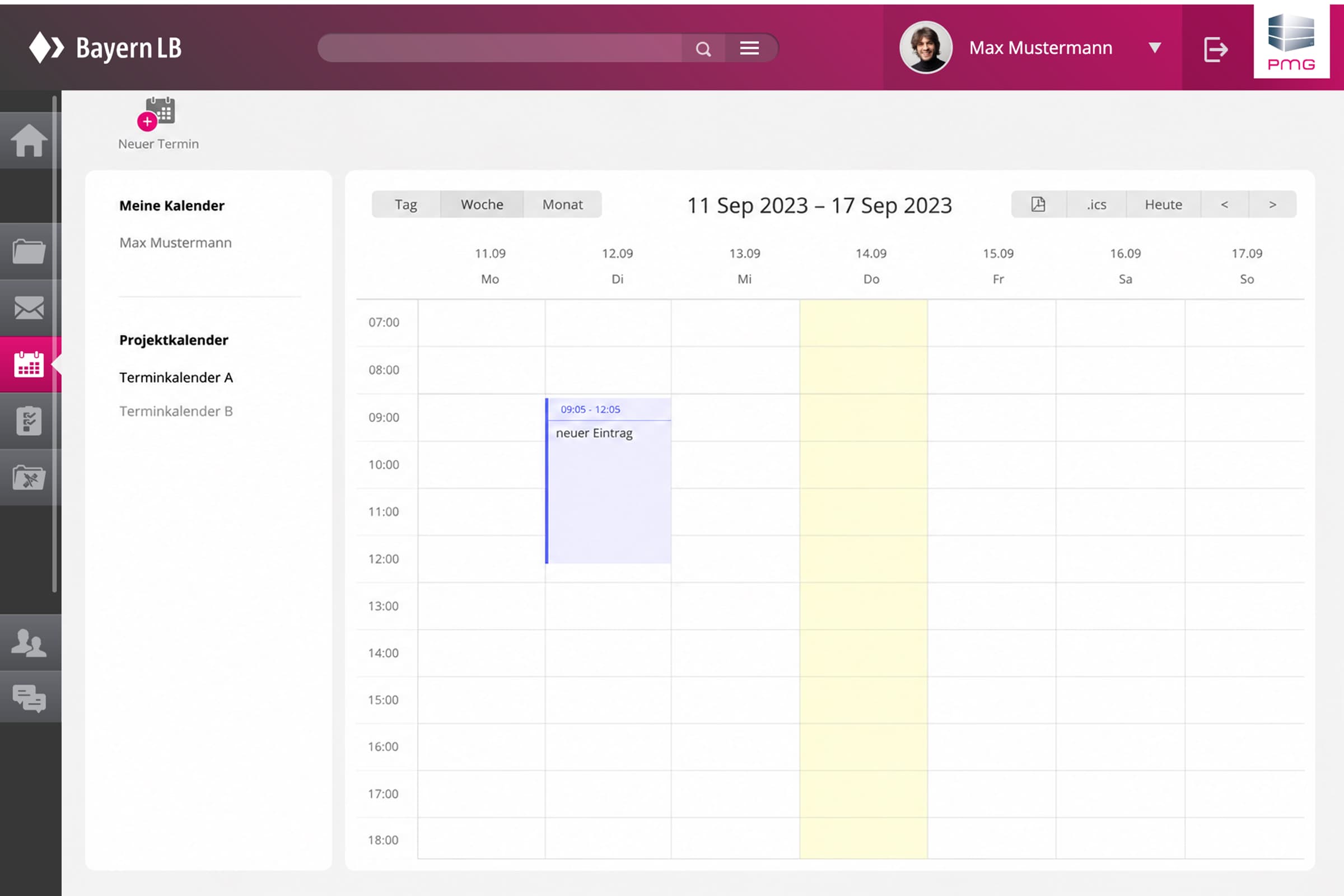
Task: Open the folder documents icon in sidebar
Action: [29, 251]
